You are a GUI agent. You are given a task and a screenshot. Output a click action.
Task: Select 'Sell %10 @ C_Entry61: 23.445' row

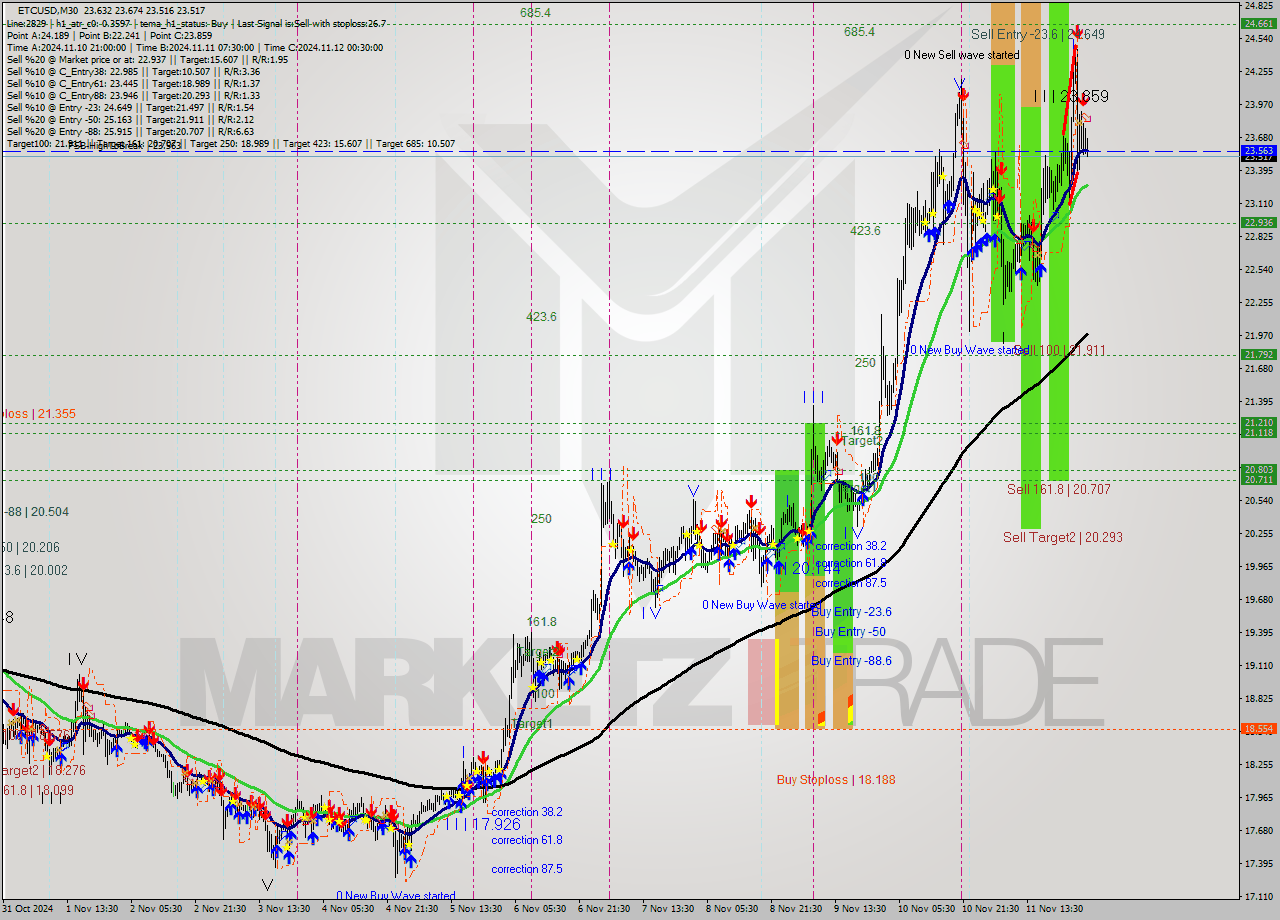click(x=133, y=83)
